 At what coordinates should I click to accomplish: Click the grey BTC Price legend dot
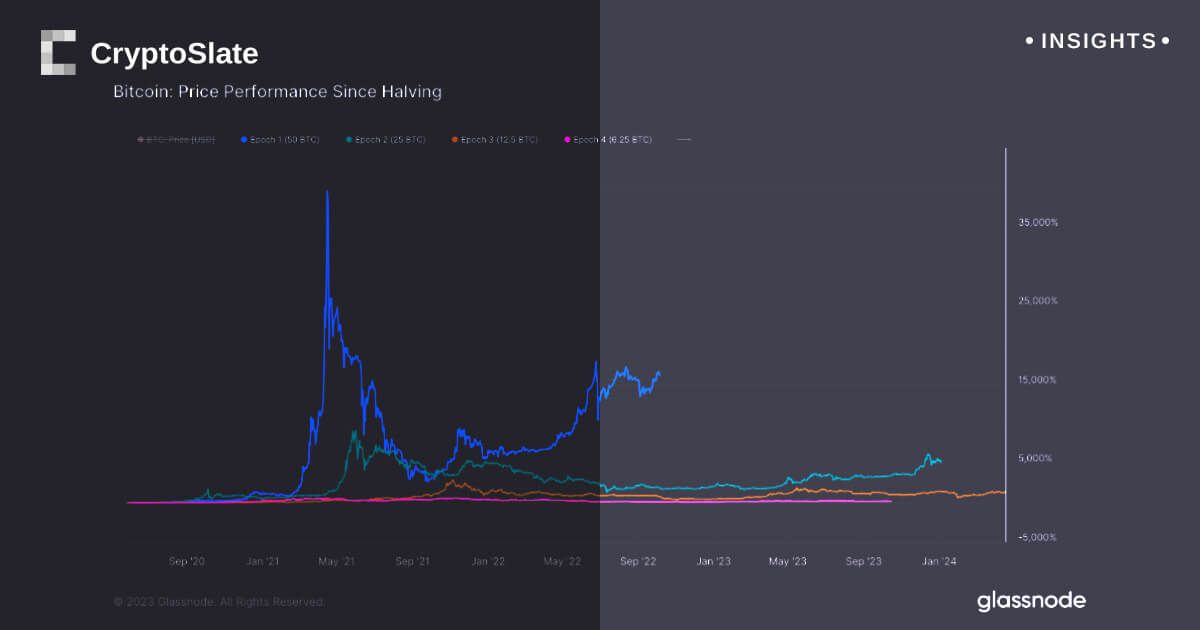click(140, 140)
